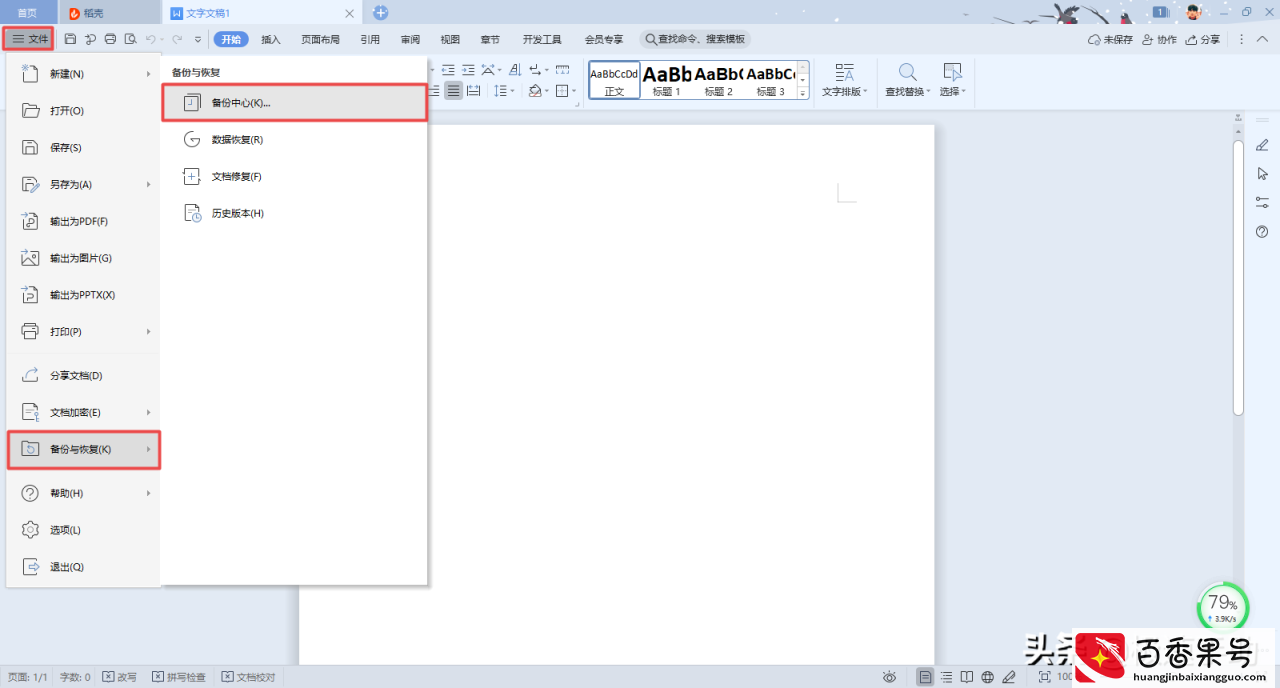
Task: Expand the 帮助(H) submenu
Action: pos(149,493)
